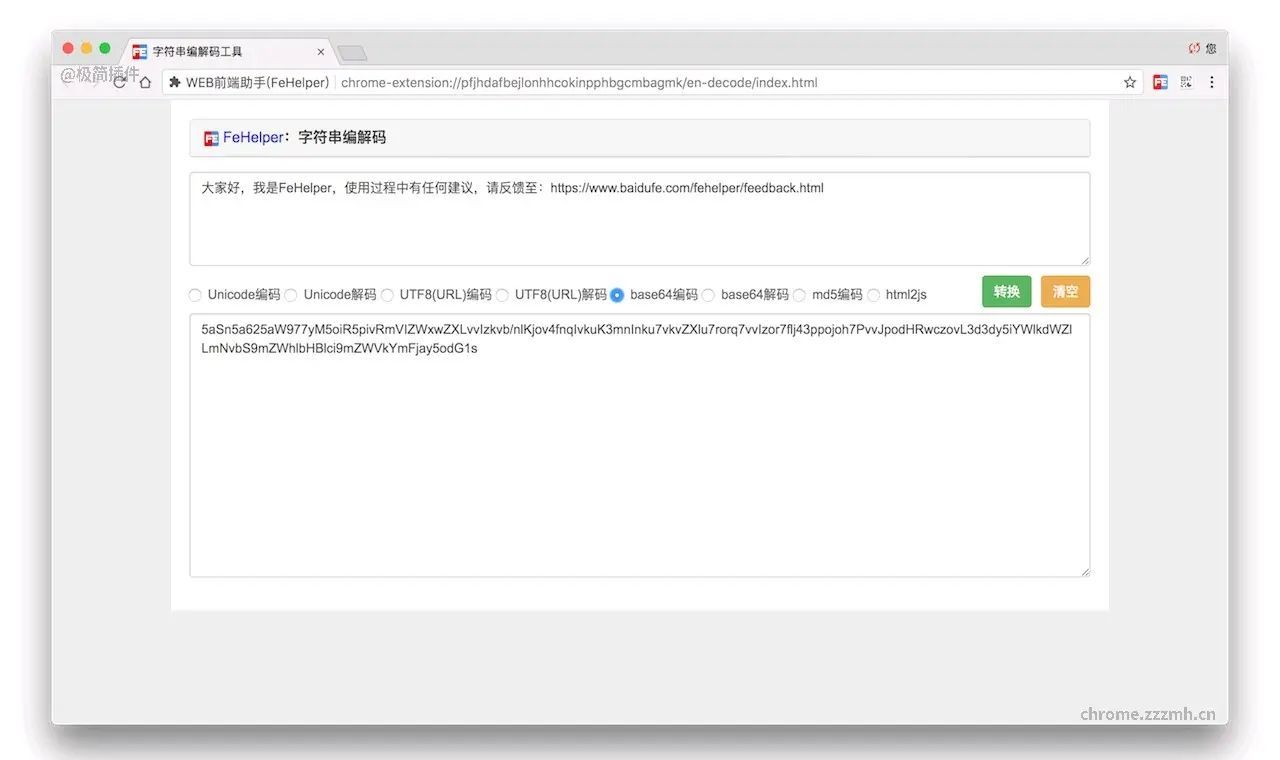Viewport: 1280px width, 760px height.
Task: Open the FeHelper extension toolbar icon
Action: 1160,82
